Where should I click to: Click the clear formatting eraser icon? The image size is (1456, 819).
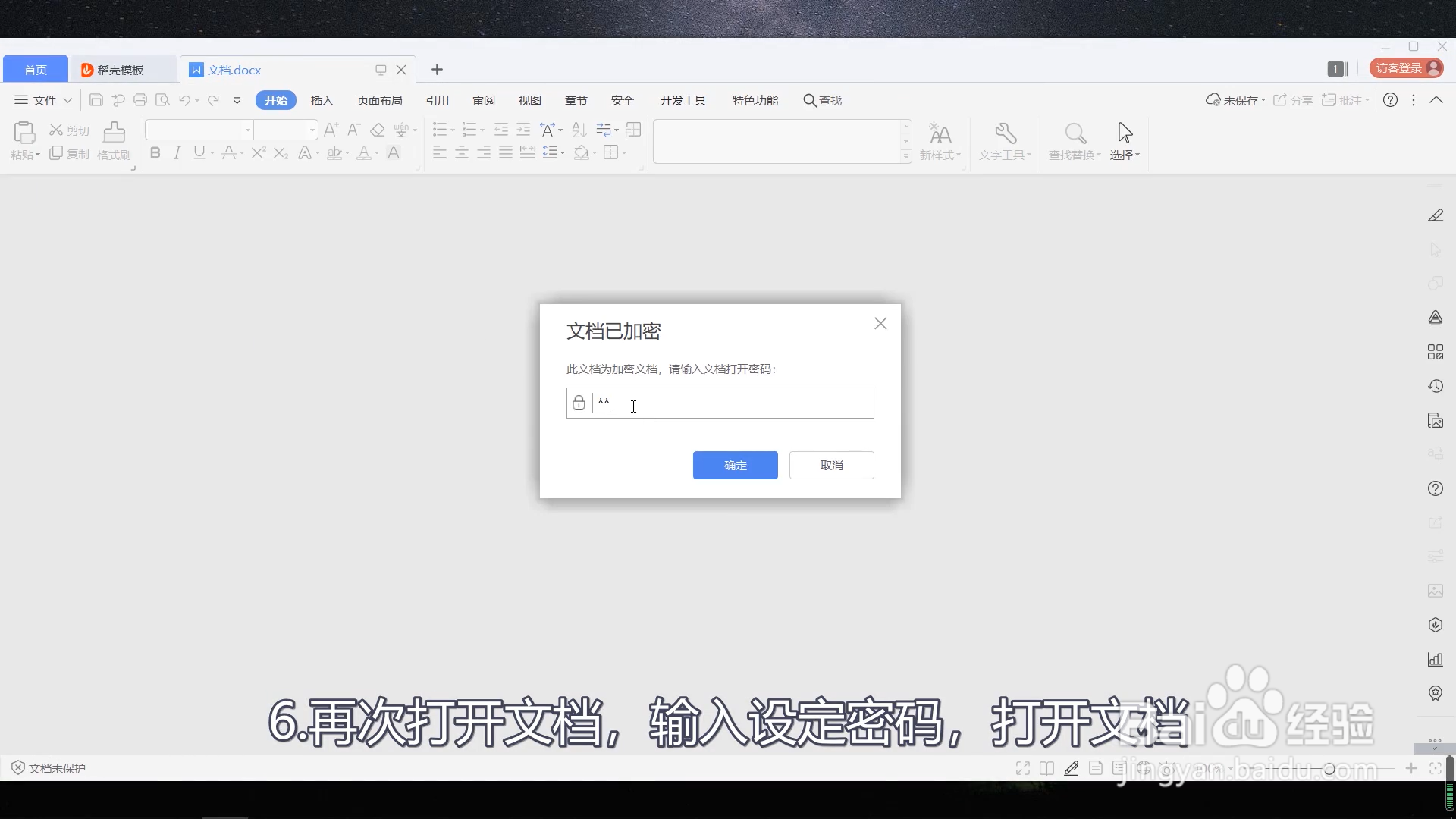(x=378, y=130)
